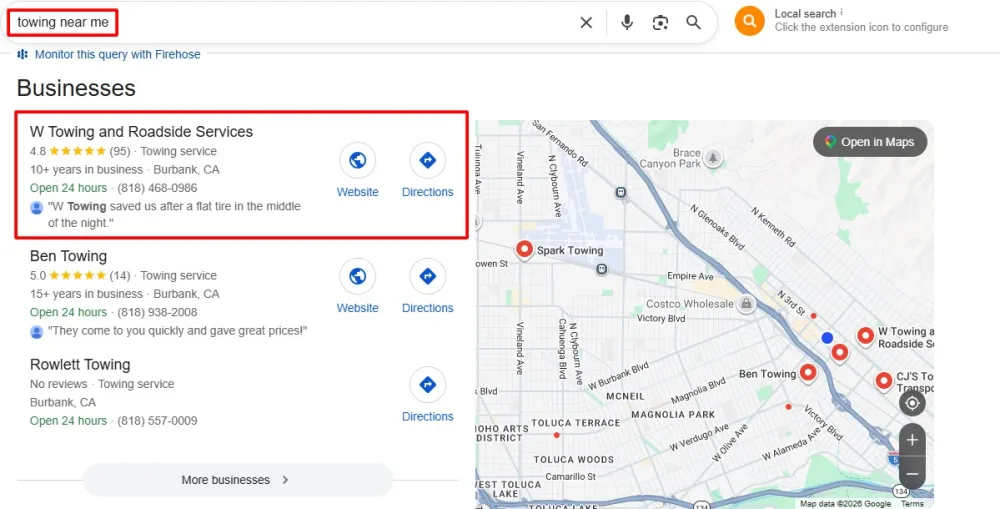Open Ben Towing Directions arrow icon
1000x509 pixels.
click(427, 276)
